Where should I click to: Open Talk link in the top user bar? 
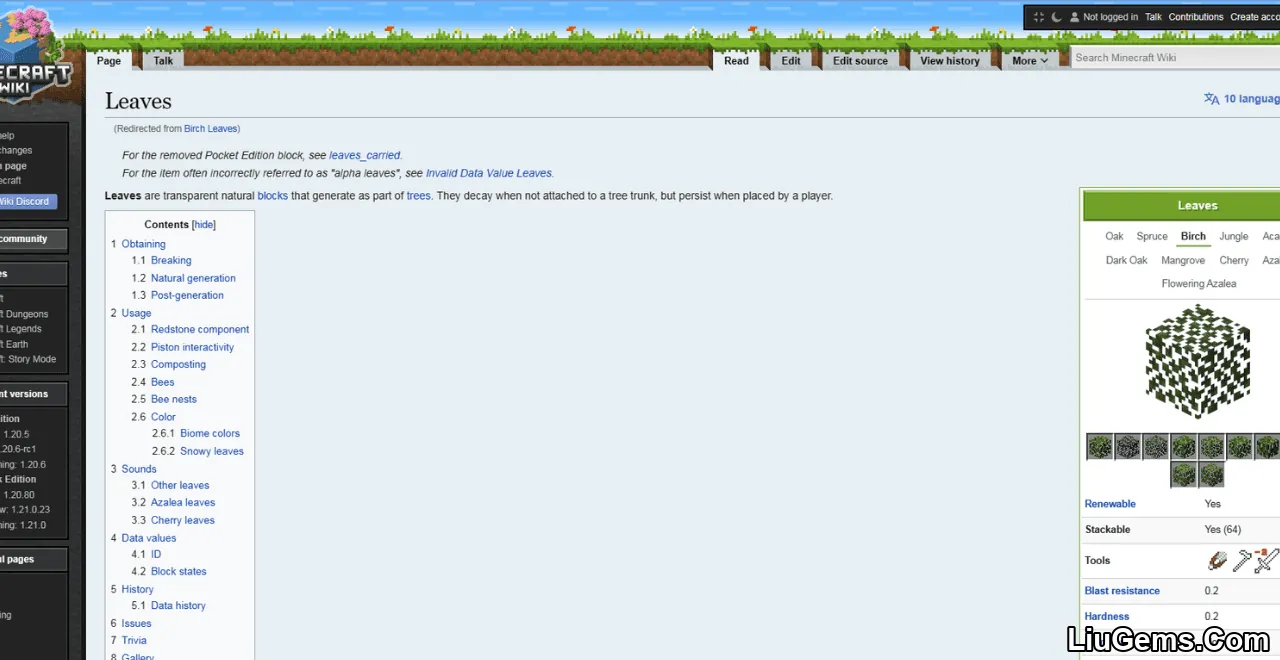pos(1153,17)
